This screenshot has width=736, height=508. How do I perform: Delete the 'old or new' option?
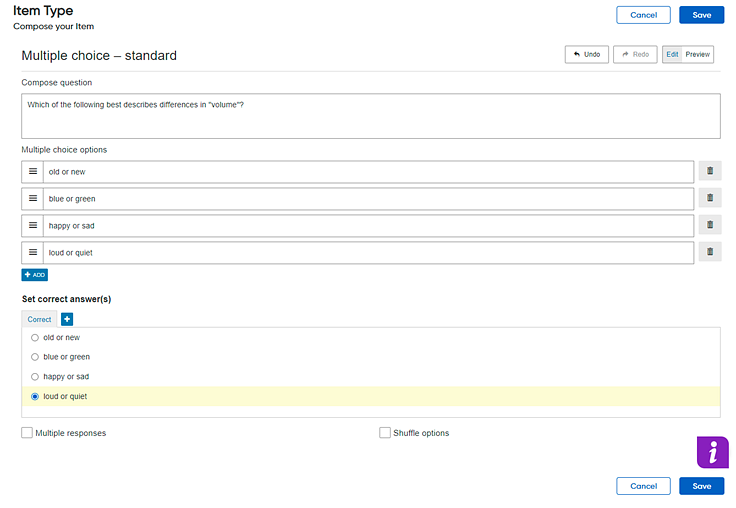pos(710,171)
